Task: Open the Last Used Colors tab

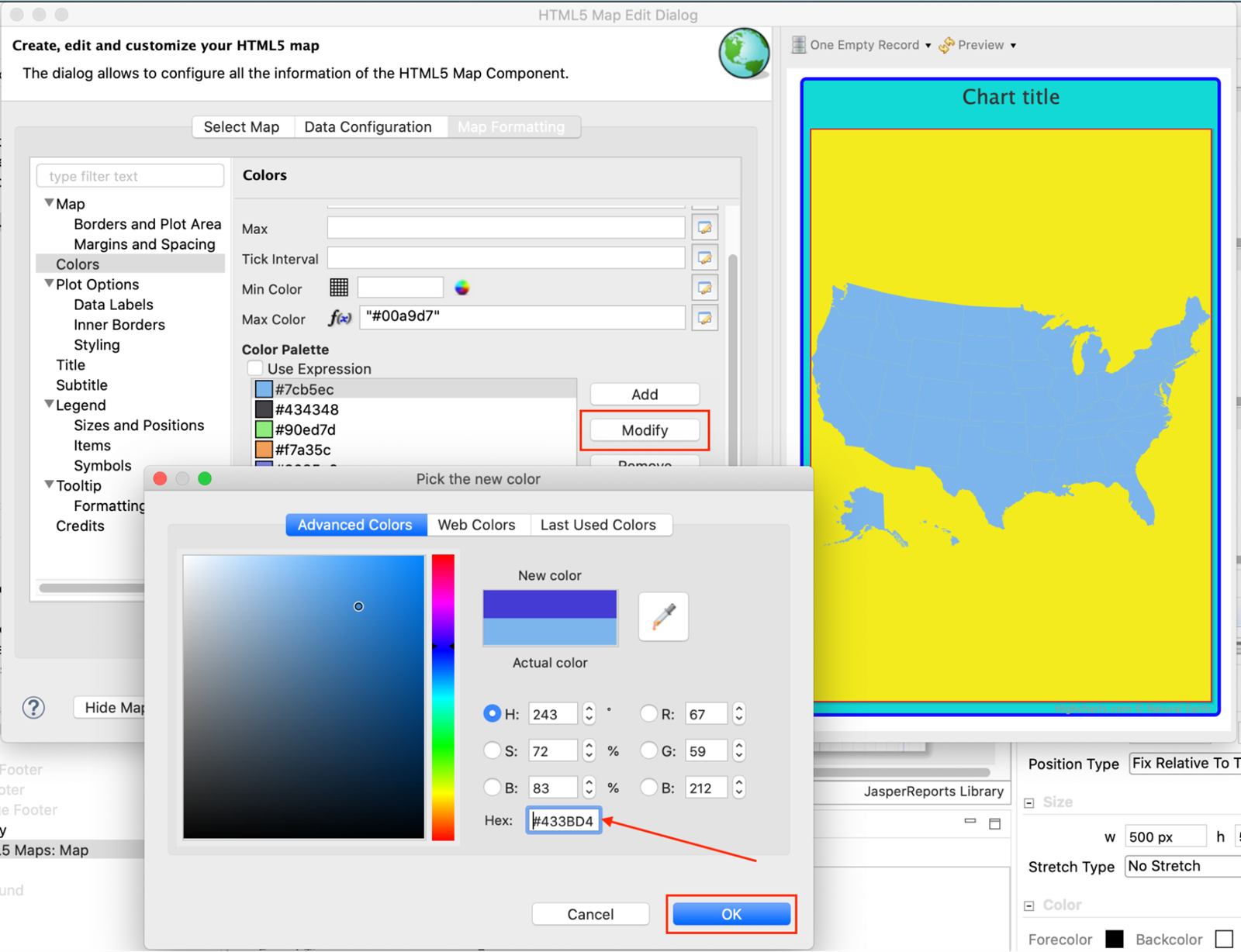Action: click(x=598, y=525)
